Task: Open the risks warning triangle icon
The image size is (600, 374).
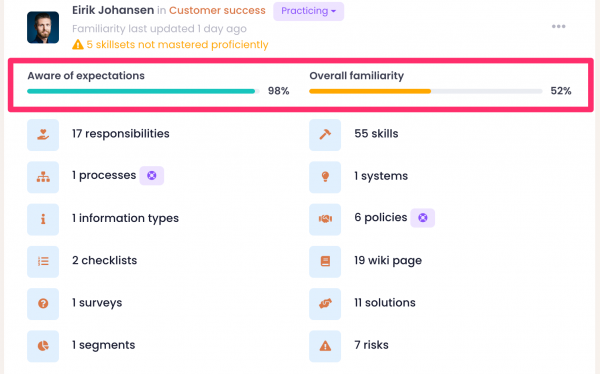Action: tap(325, 346)
